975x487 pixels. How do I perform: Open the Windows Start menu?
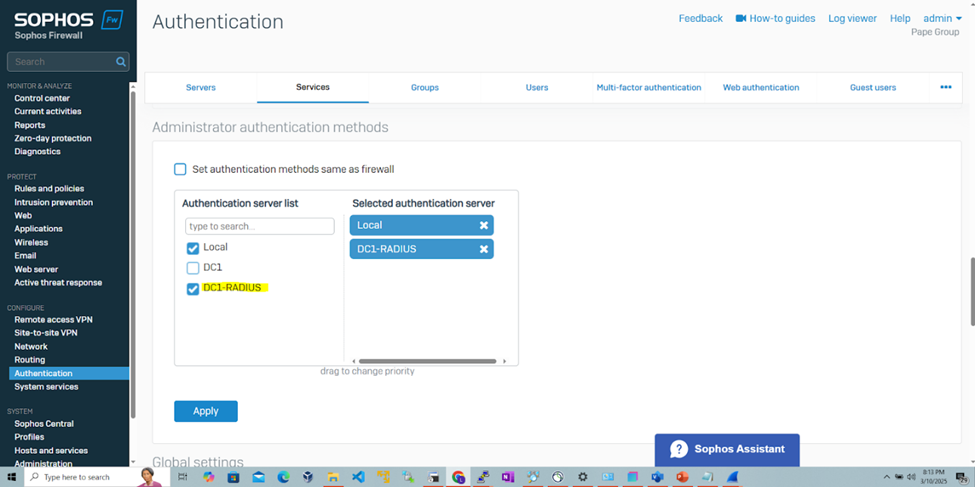(11, 477)
